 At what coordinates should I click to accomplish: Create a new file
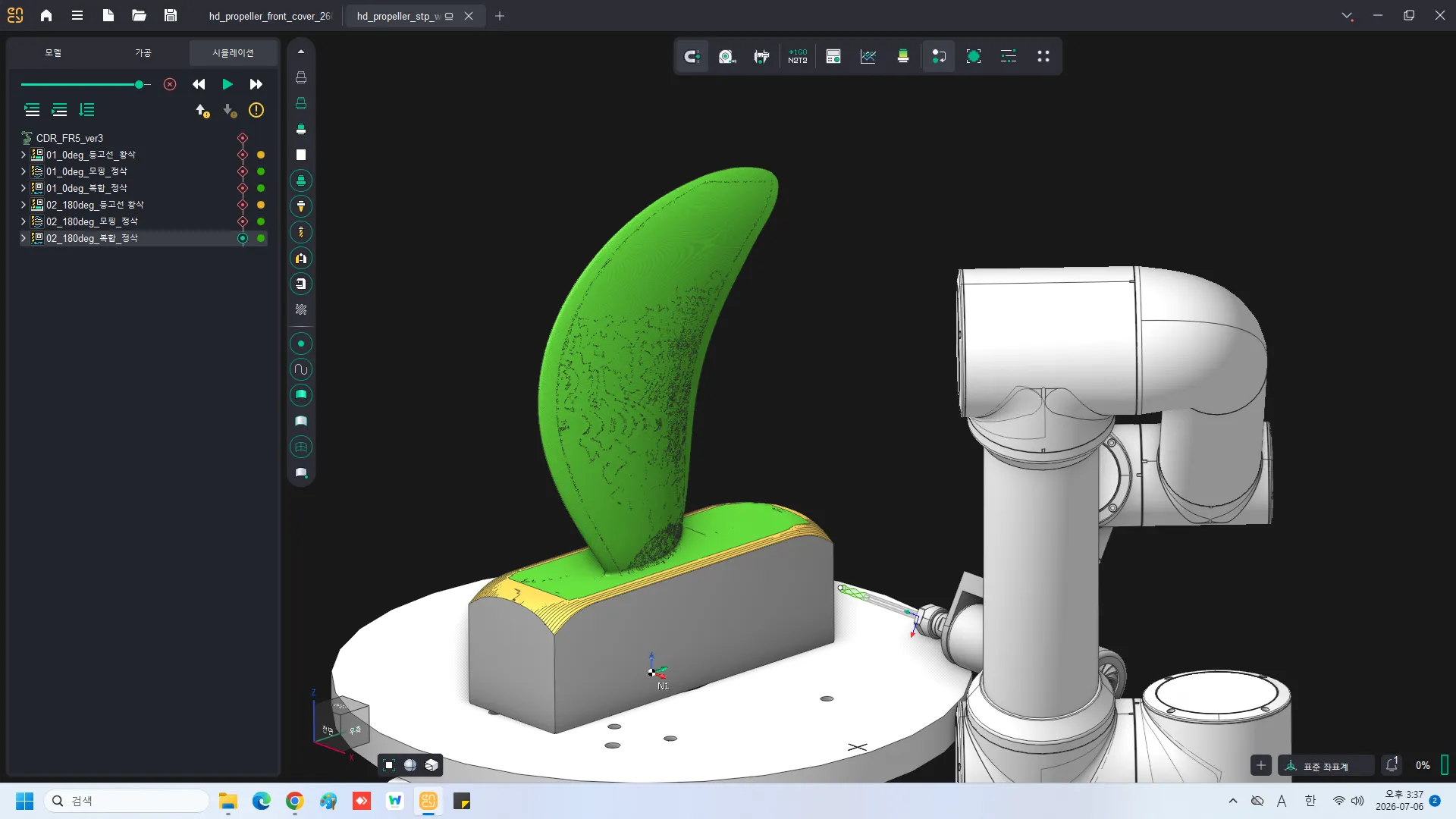[x=108, y=15]
